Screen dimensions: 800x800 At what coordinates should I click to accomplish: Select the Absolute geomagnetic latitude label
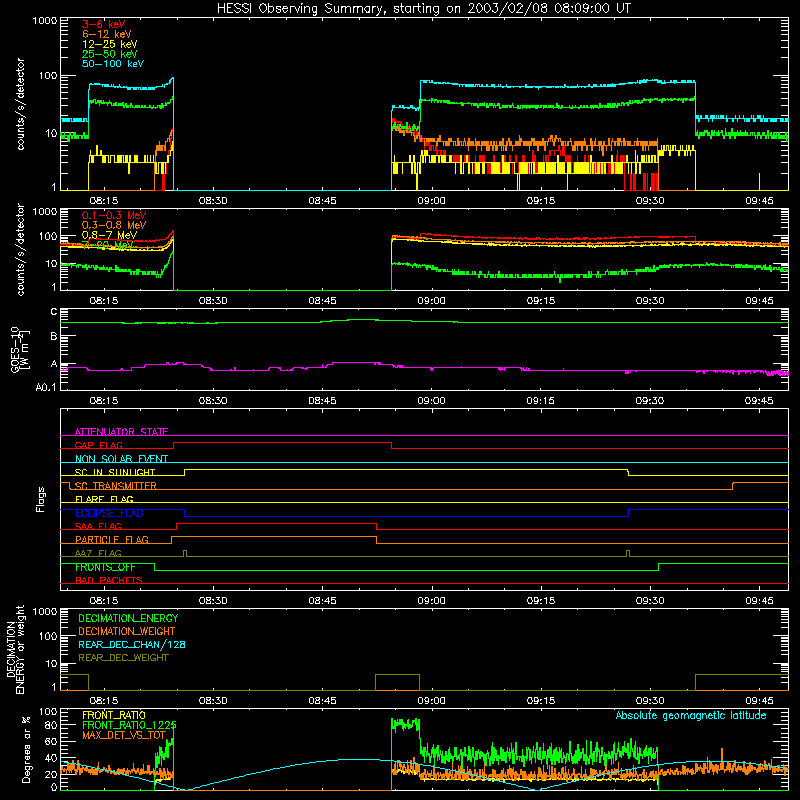(691, 716)
